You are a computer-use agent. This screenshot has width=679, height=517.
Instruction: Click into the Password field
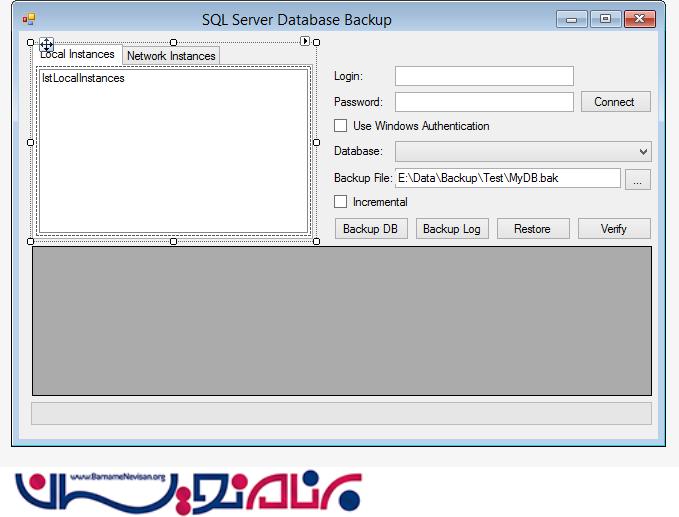pyautogui.click(x=484, y=102)
